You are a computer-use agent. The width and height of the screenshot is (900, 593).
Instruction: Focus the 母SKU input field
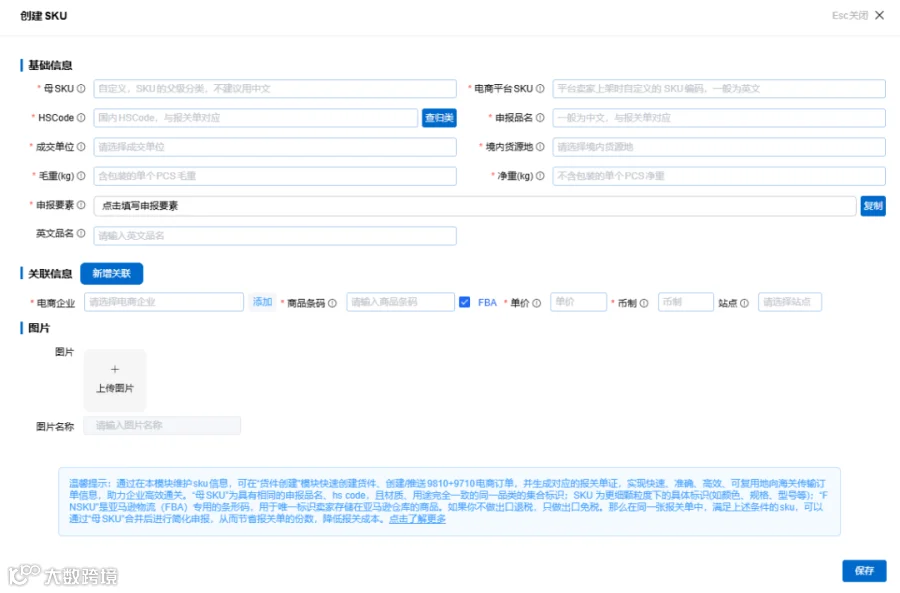pos(275,88)
